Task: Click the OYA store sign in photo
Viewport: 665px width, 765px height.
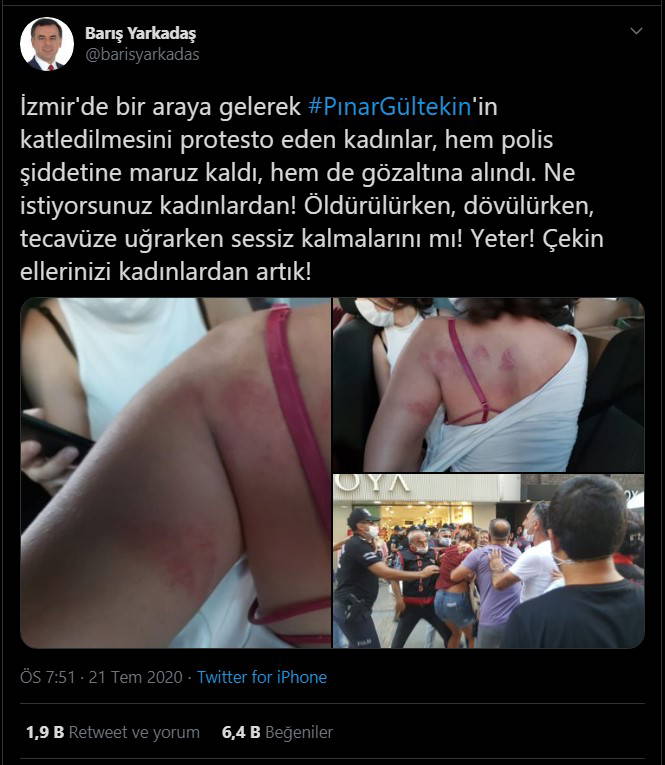Action: click(373, 483)
